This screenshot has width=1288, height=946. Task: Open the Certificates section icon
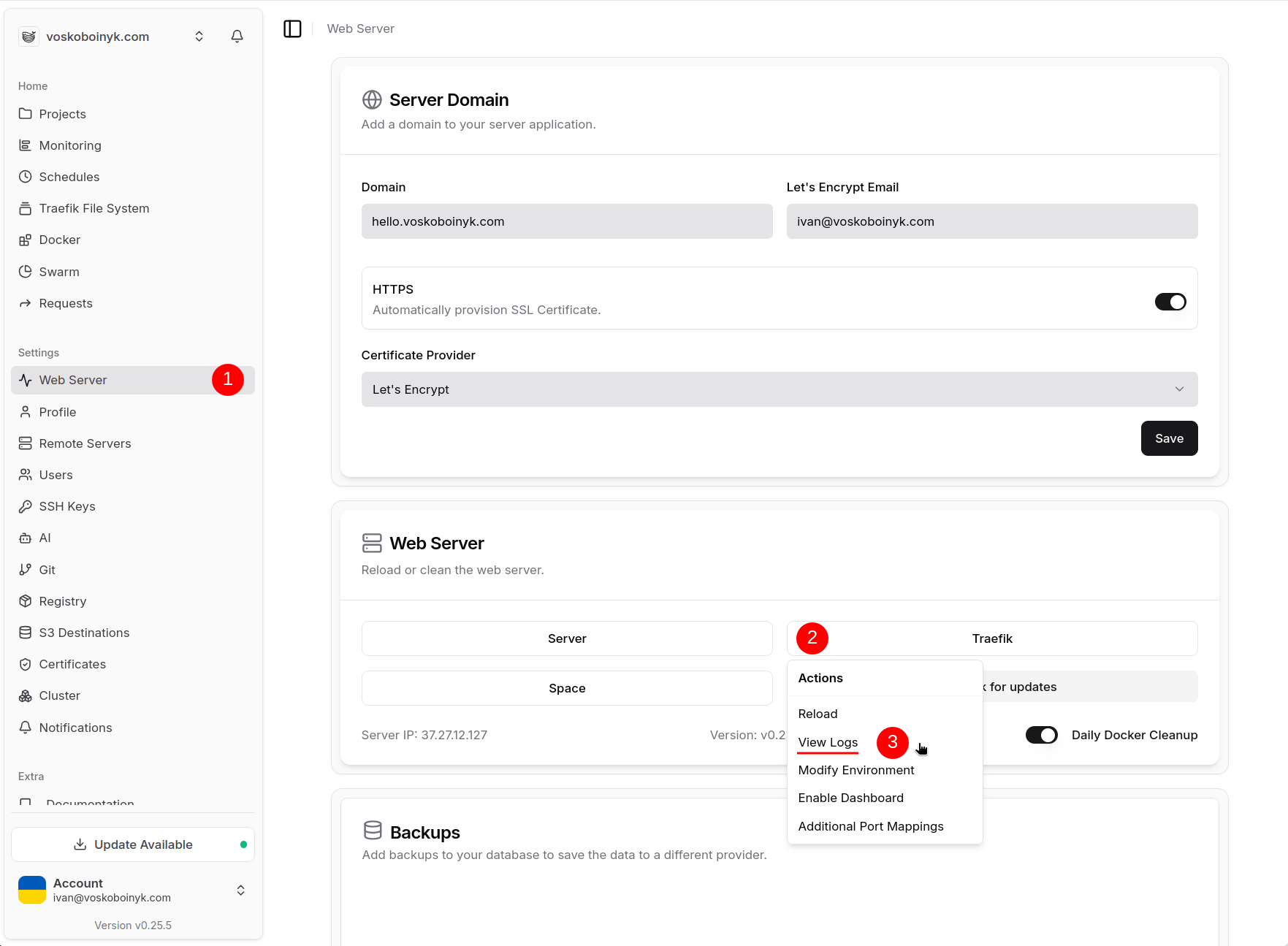pos(25,664)
